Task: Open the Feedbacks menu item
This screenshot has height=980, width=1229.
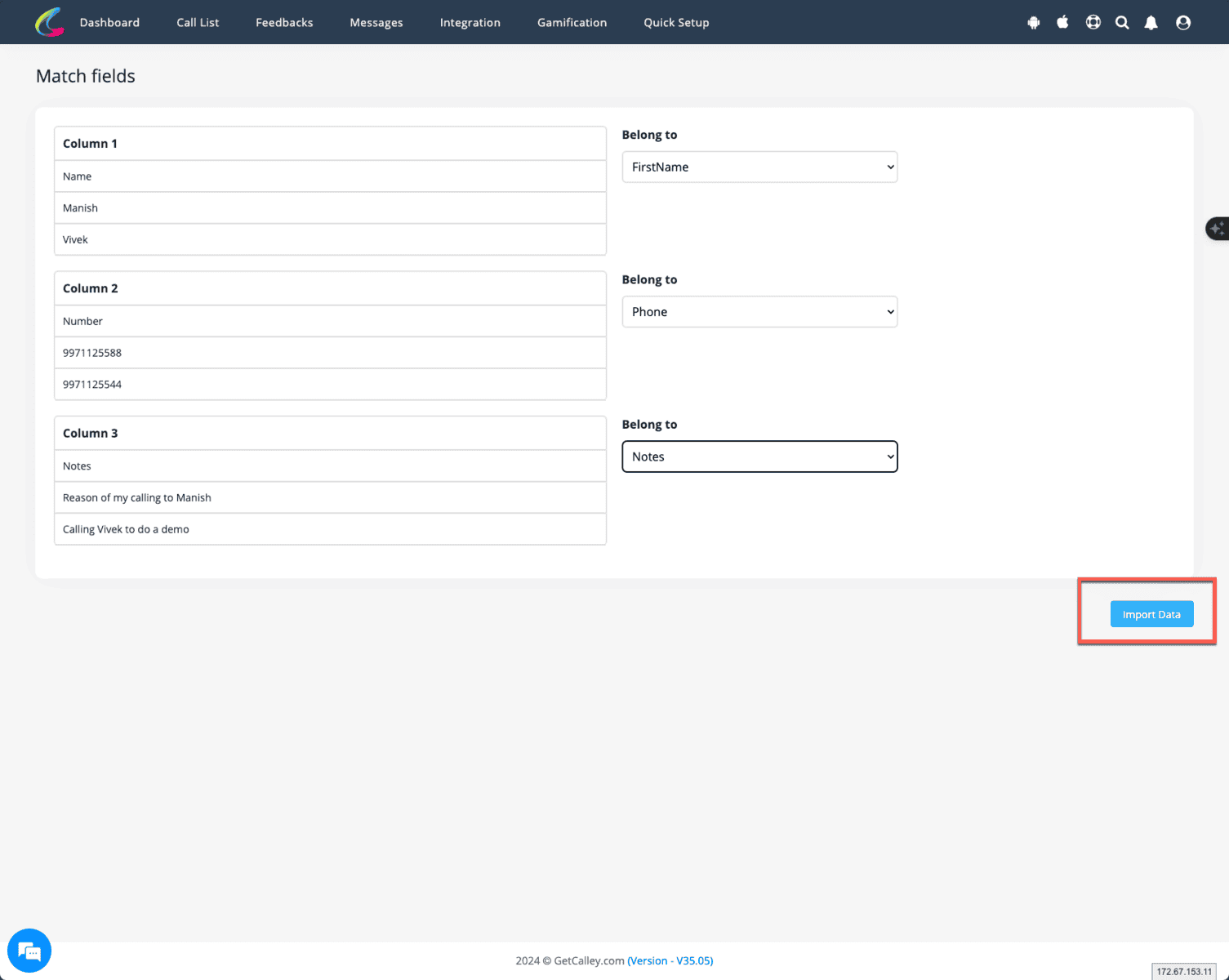Action: tap(284, 23)
